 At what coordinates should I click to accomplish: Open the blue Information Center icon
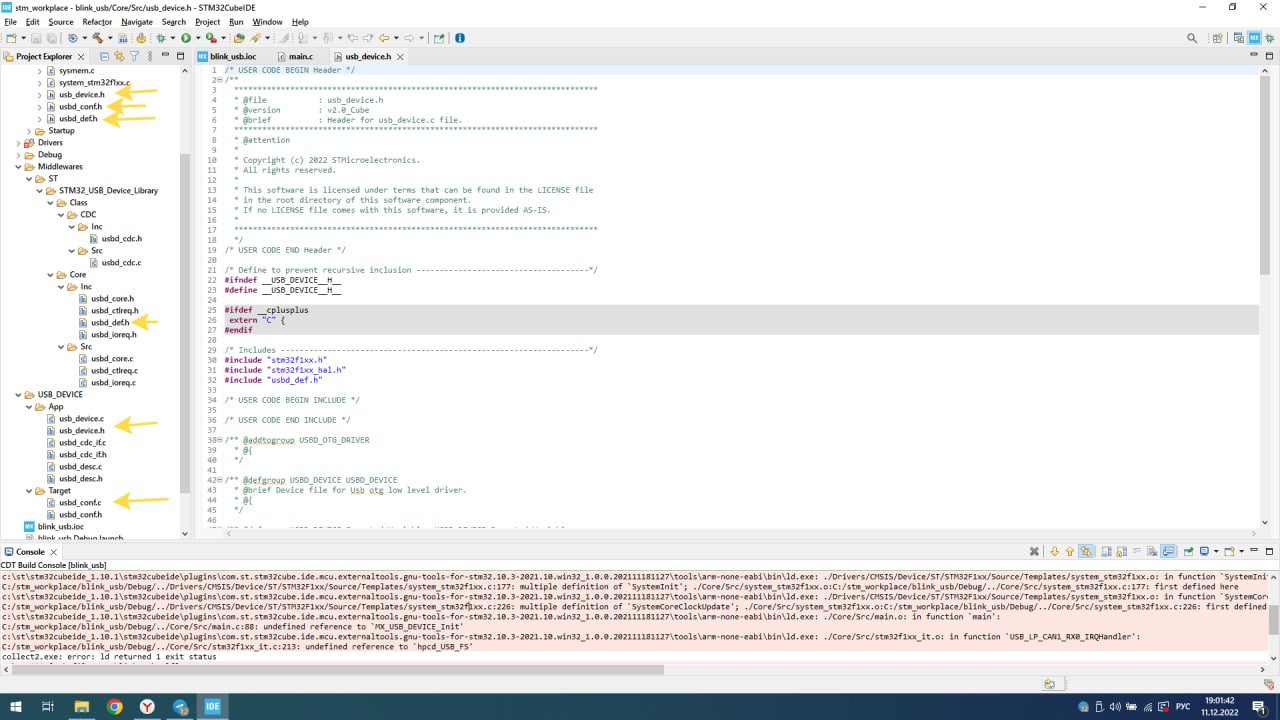pyautogui.click(x=460, y=38)
